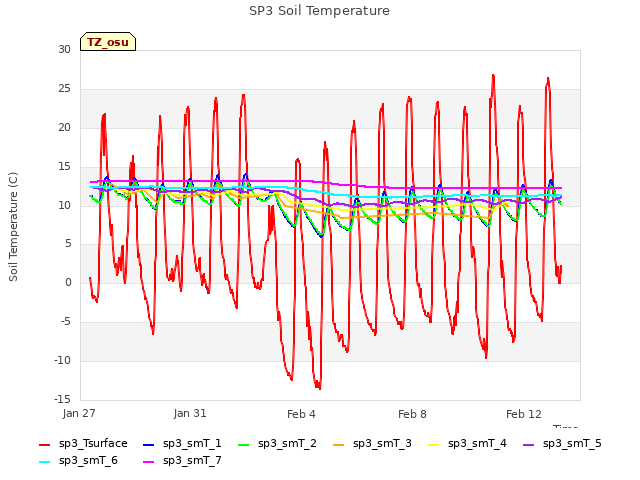Click the SP3 Soil Temperature chart title
Screen dimensions: 640x480
click(319, 11)
